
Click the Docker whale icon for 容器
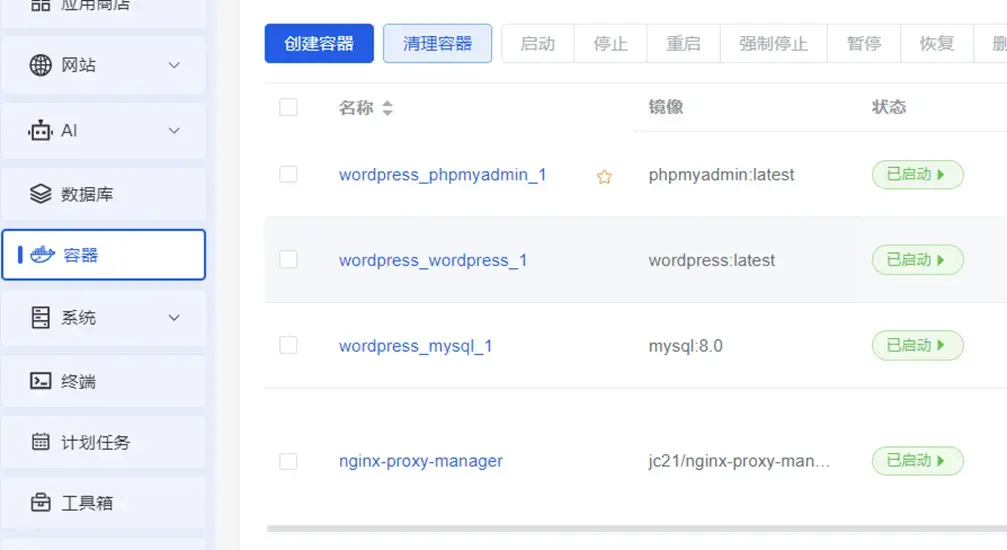tap(41, 255)
